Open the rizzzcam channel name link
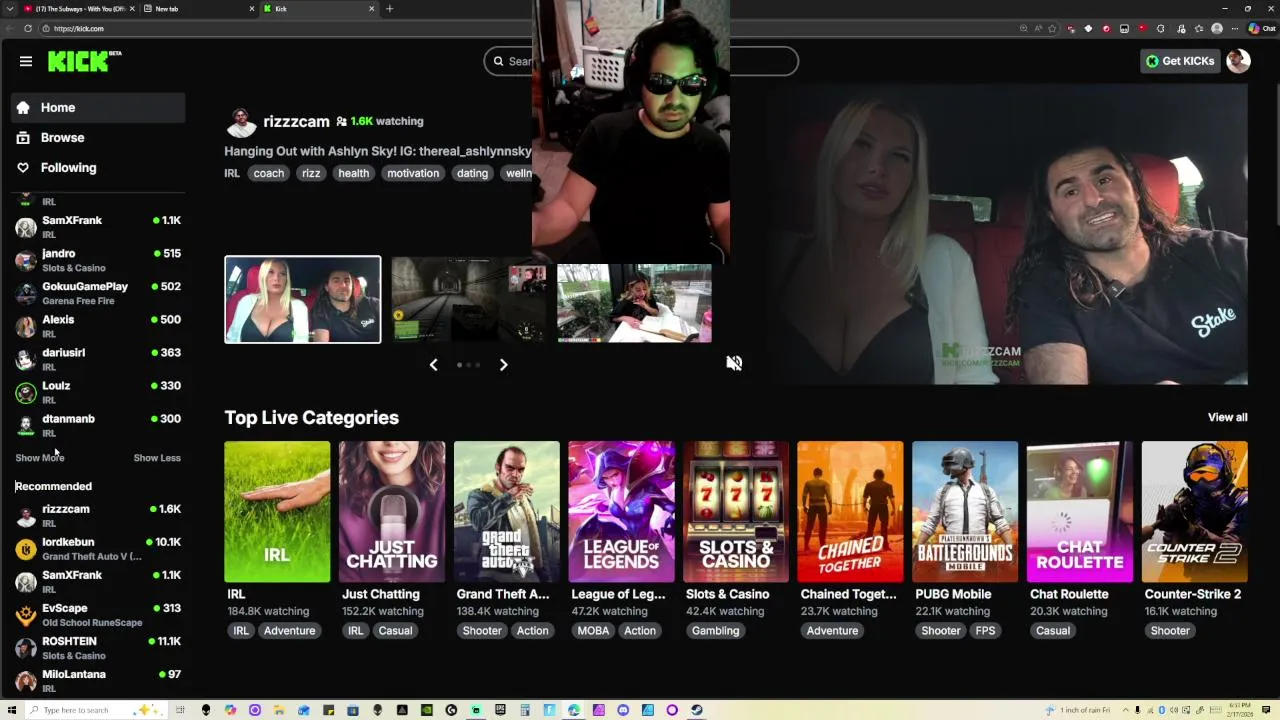Image resolution: width=1280 pixels, height=720 pixels. (x=296, y=121)
